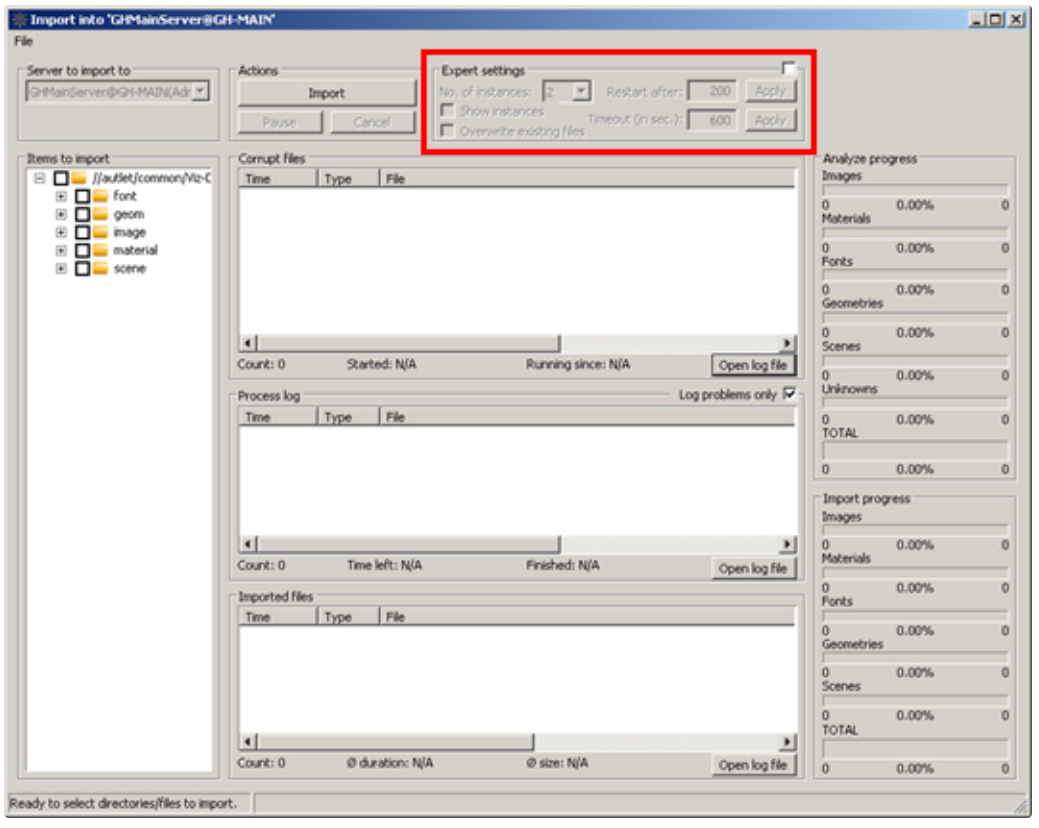1039x828 pixels.
Task: Click the Restart after input field
Action: pos(712,91)
